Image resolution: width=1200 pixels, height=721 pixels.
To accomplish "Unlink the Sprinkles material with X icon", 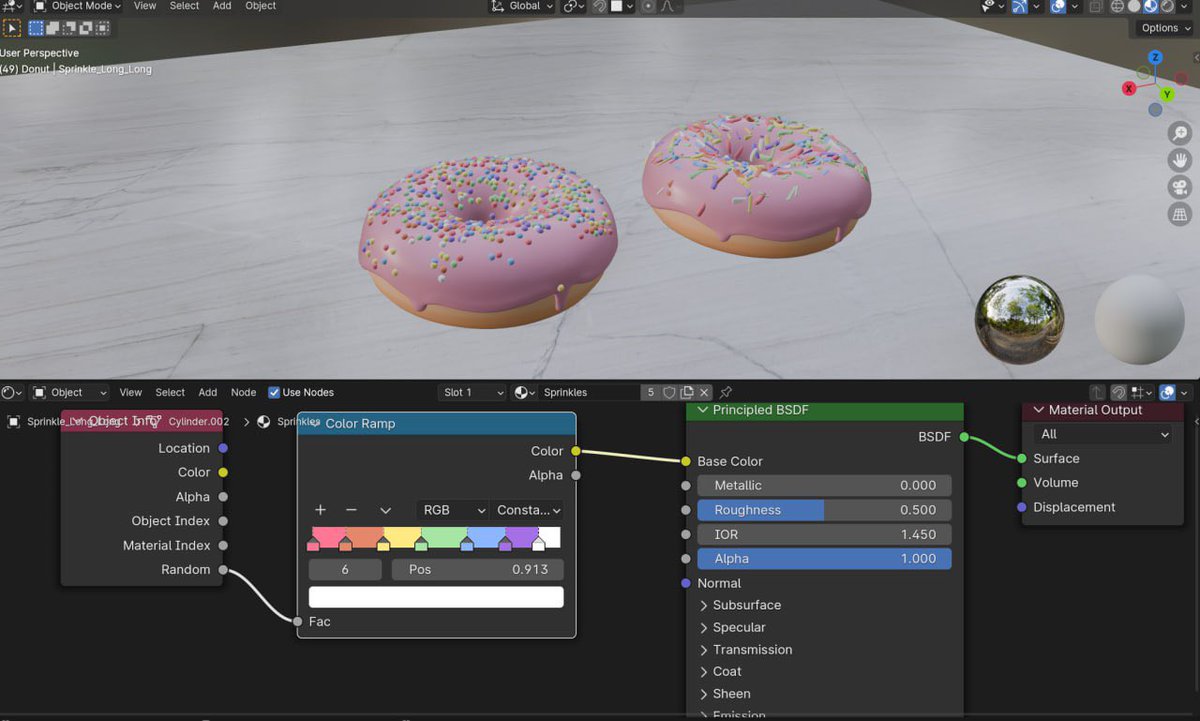I will [704, 392].
